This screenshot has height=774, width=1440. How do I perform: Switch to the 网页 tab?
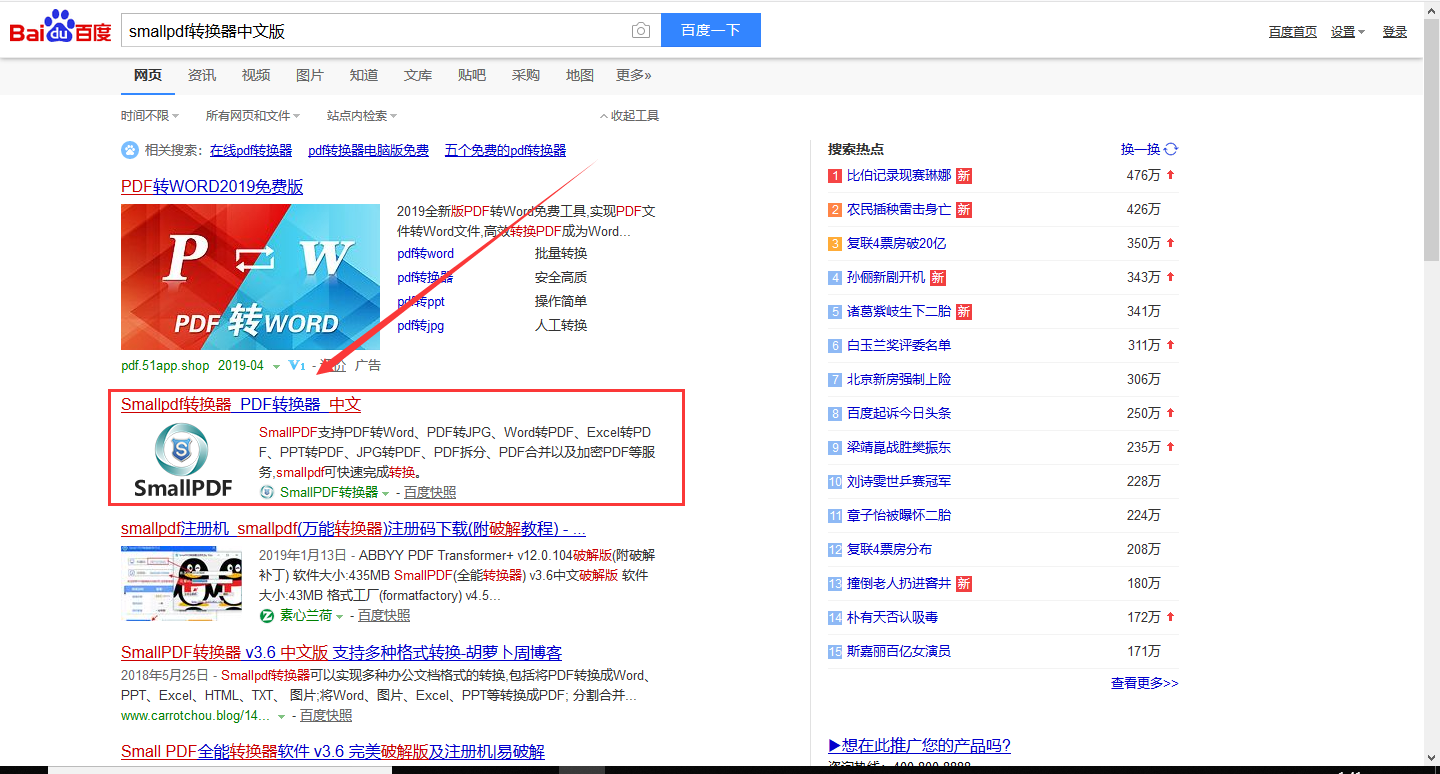[148, 75]
